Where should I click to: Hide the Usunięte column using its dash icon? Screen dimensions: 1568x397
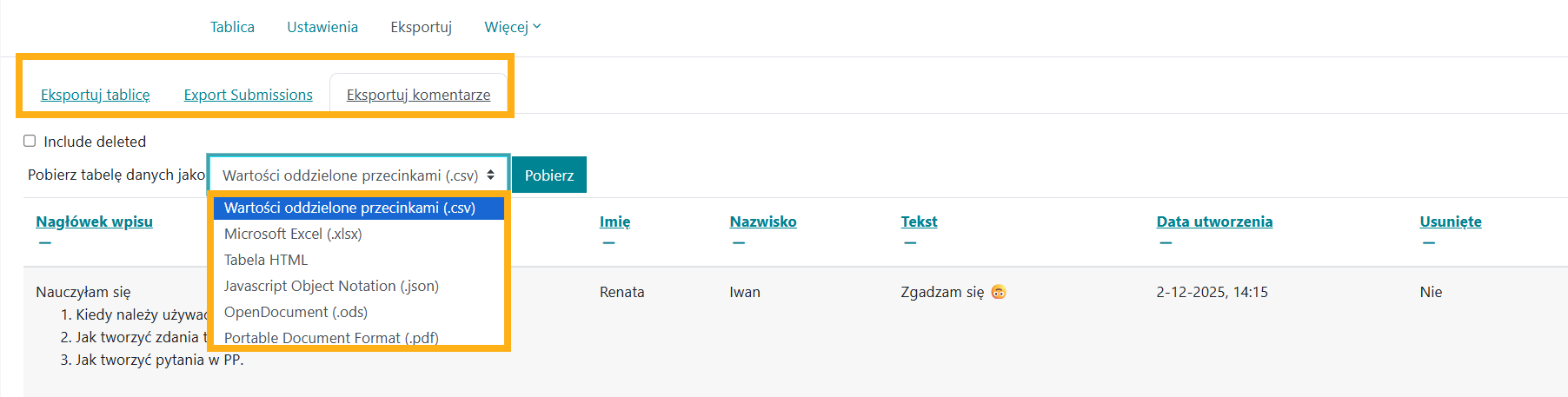click(x=1429, y=243)
